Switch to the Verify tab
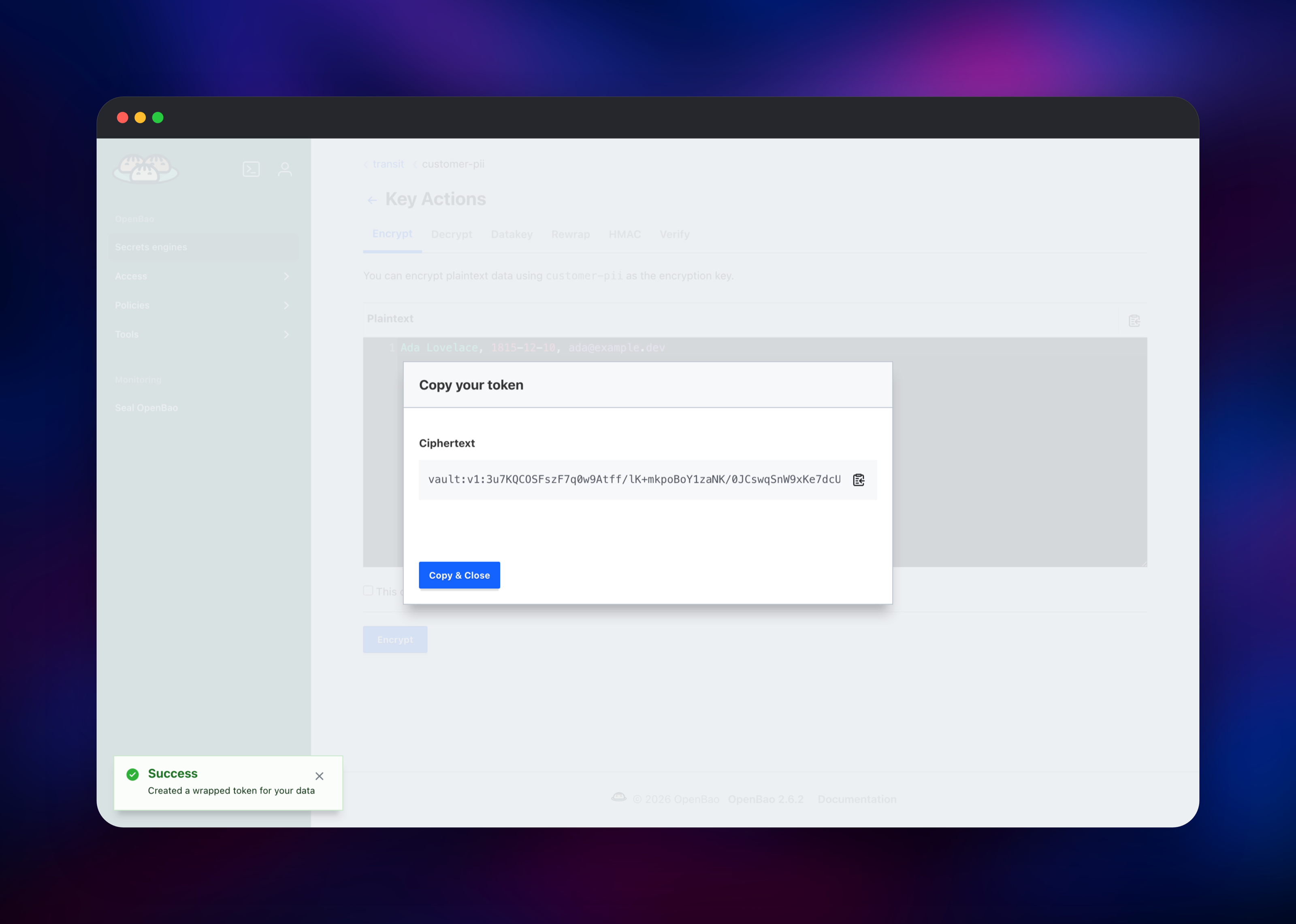Image resolution: width=1296 pixels, height=924 pixels. 674,234
